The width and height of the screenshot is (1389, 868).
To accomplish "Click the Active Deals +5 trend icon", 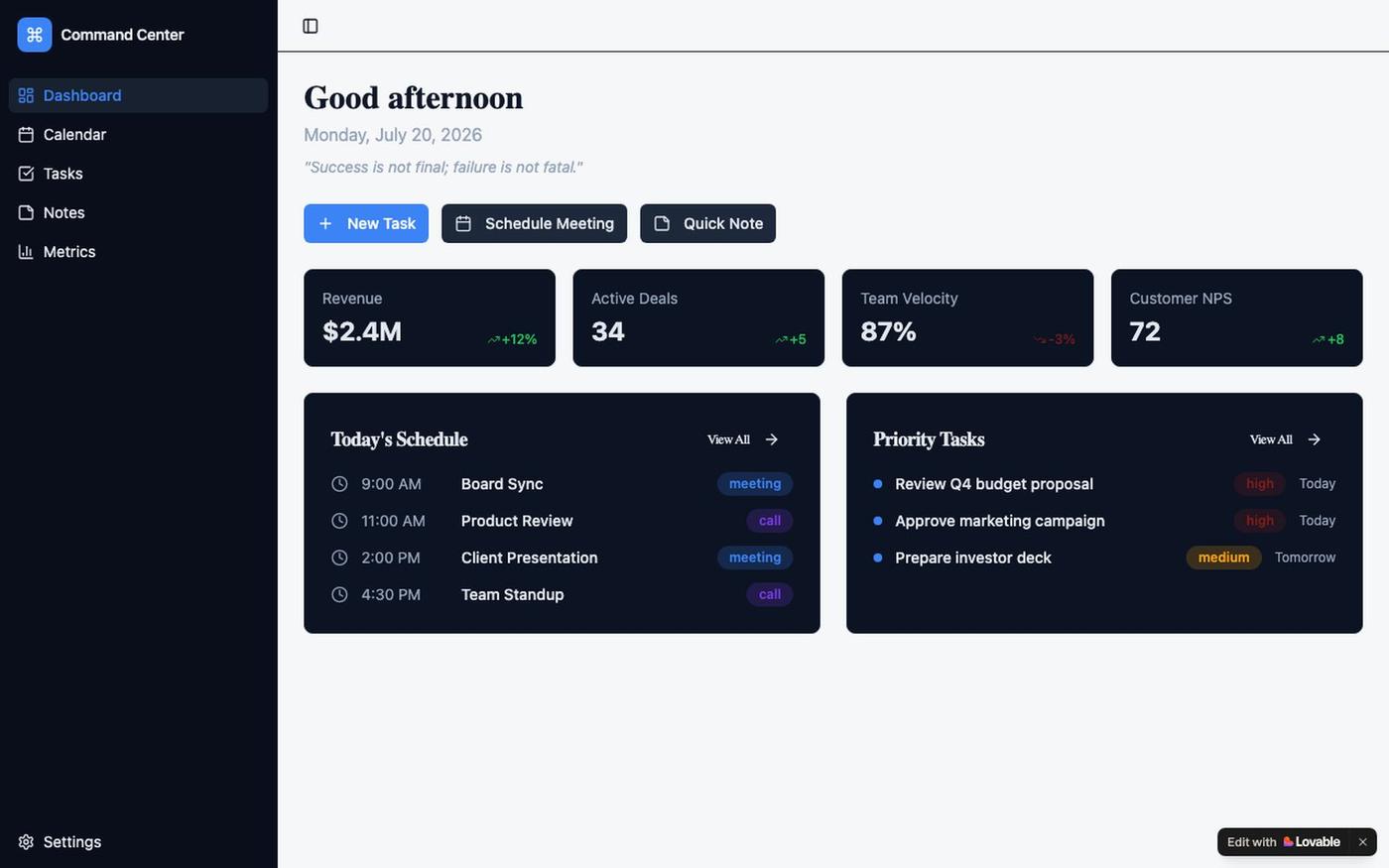I will (x=781, y=339).
